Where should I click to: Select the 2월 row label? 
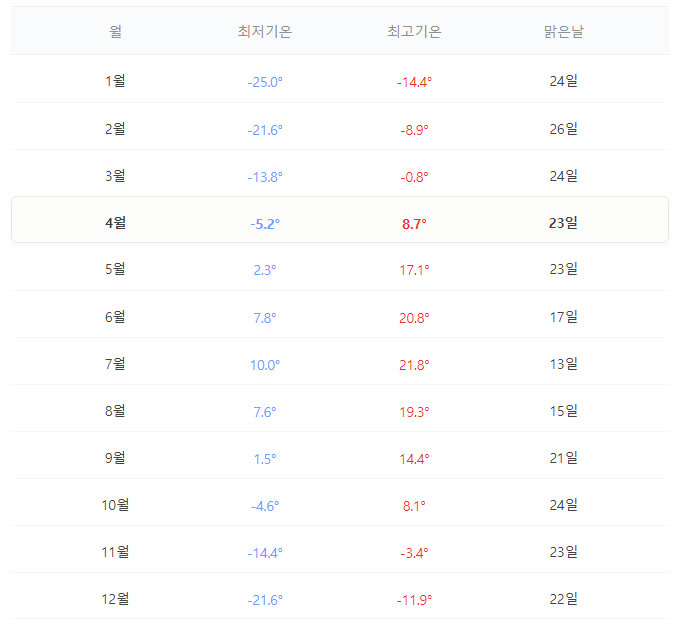coord(115,129)
